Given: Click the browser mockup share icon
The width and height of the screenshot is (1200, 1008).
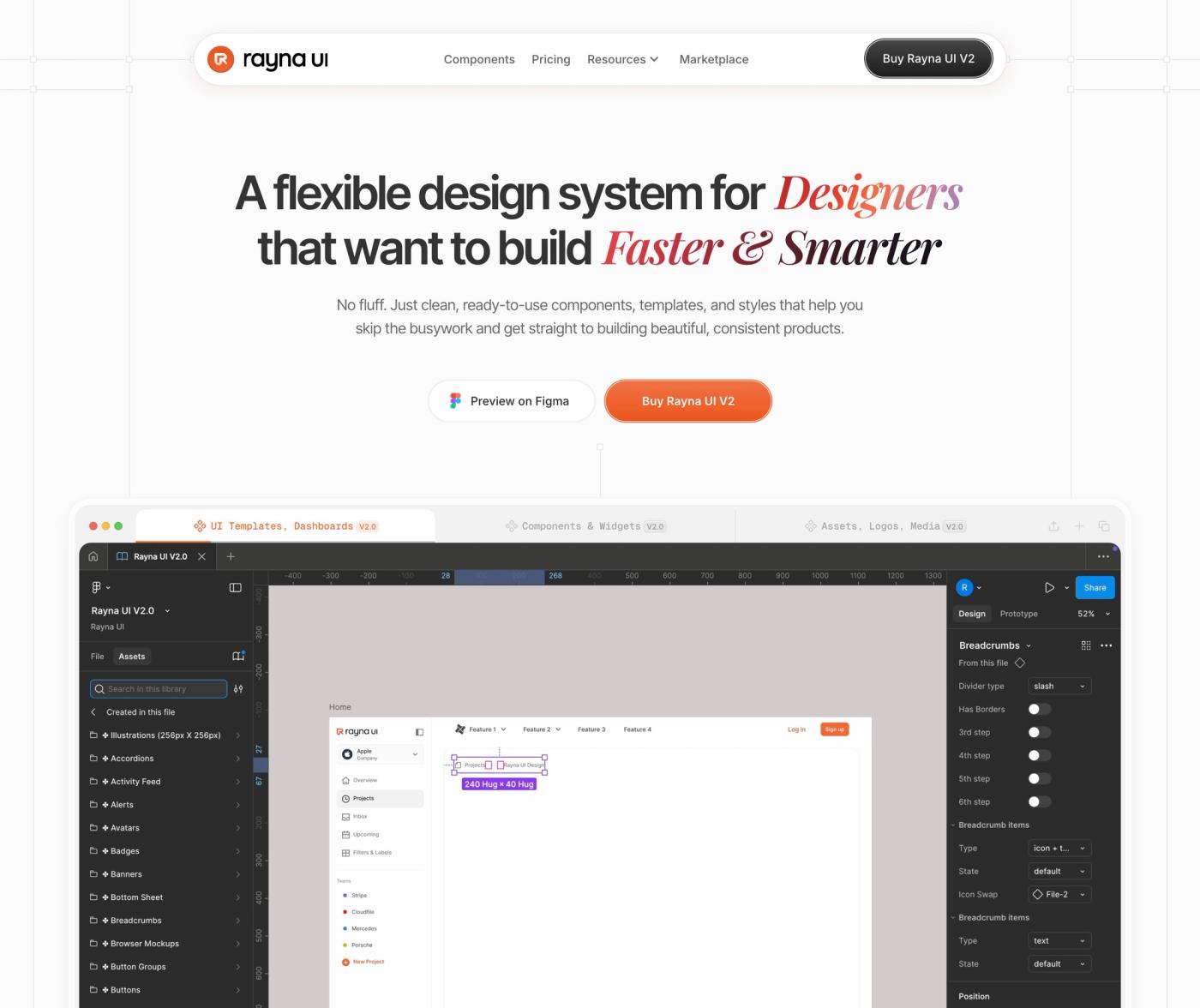Looking at the screenshot, I should tap(1054, 526).
